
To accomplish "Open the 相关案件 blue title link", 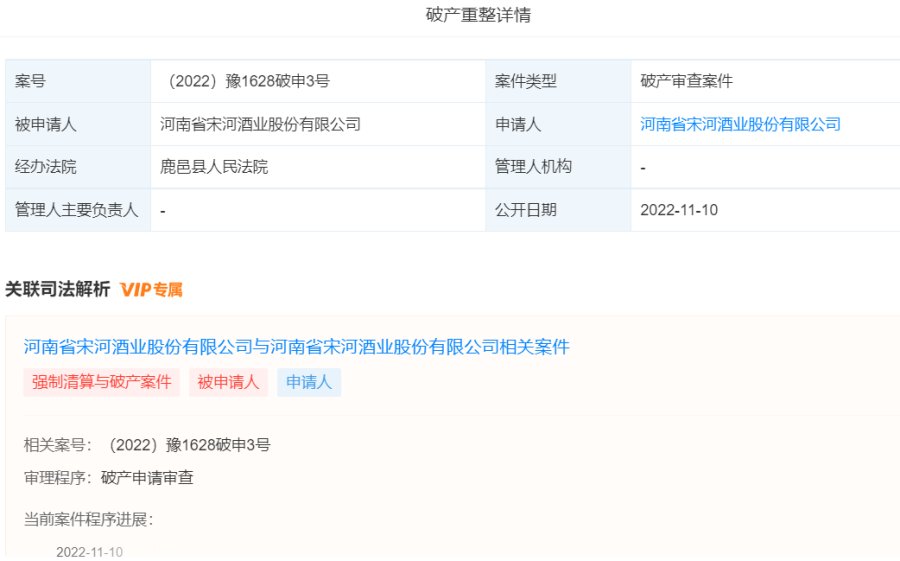I will coord(296,347).
